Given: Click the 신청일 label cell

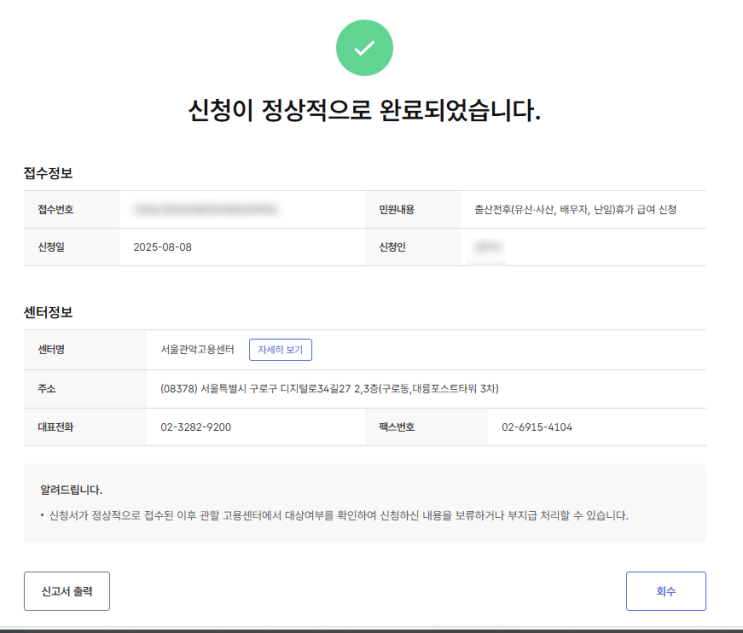Looking at the screenshot, I should (x=72, y=247).
